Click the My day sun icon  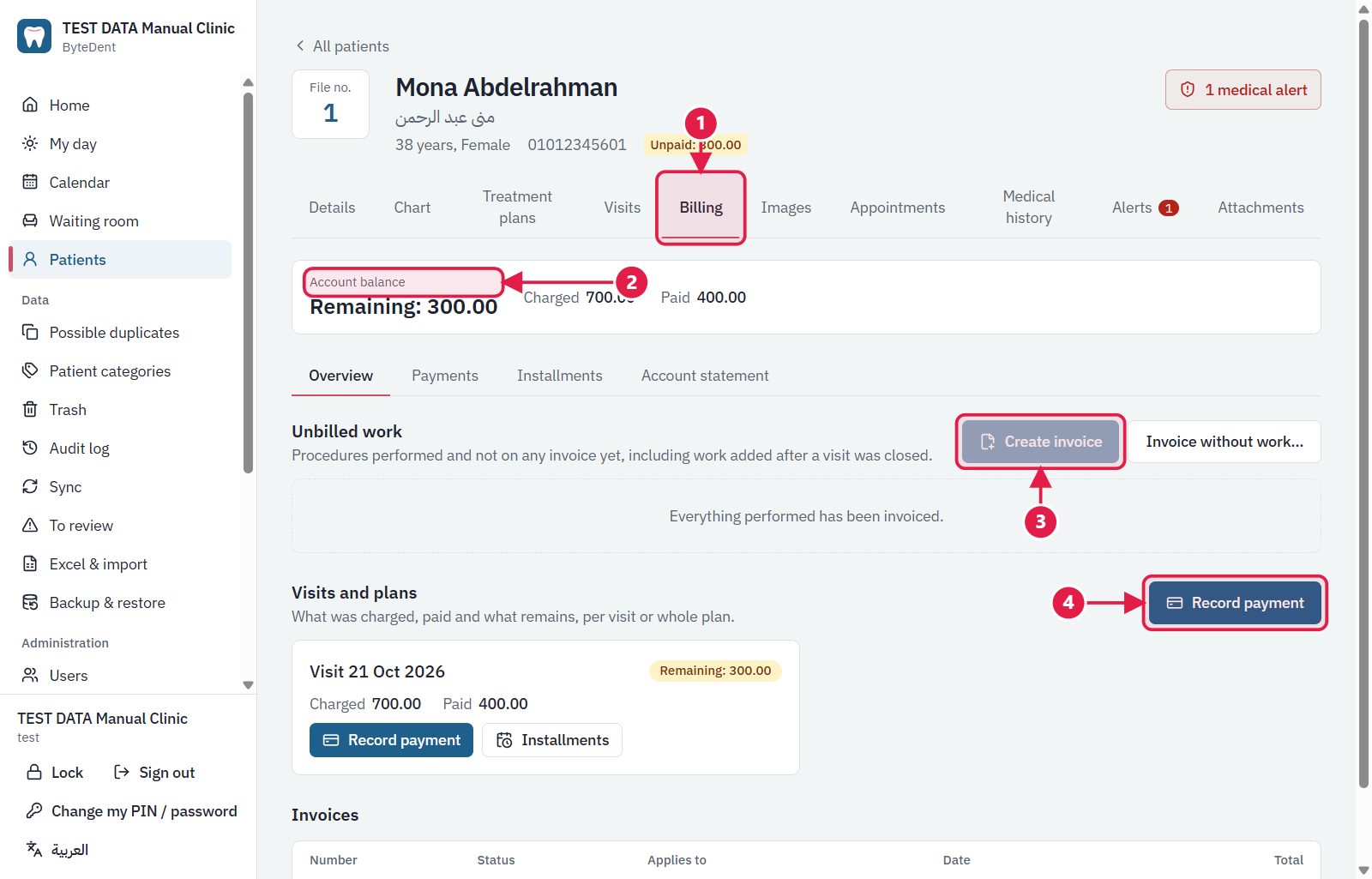coord(30,143)
